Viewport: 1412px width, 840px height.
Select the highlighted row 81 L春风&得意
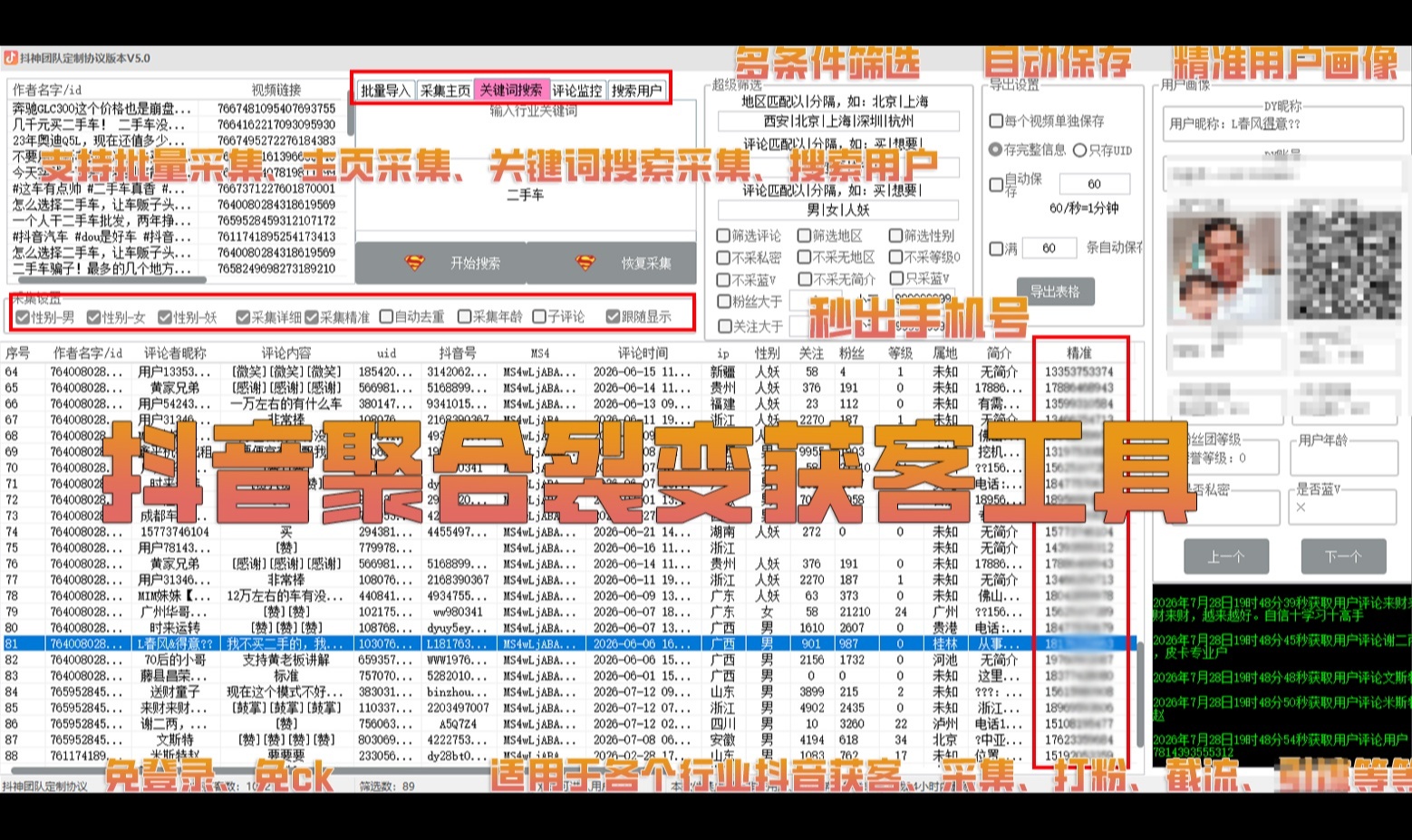pyautogui.click(x=567, y=644)
